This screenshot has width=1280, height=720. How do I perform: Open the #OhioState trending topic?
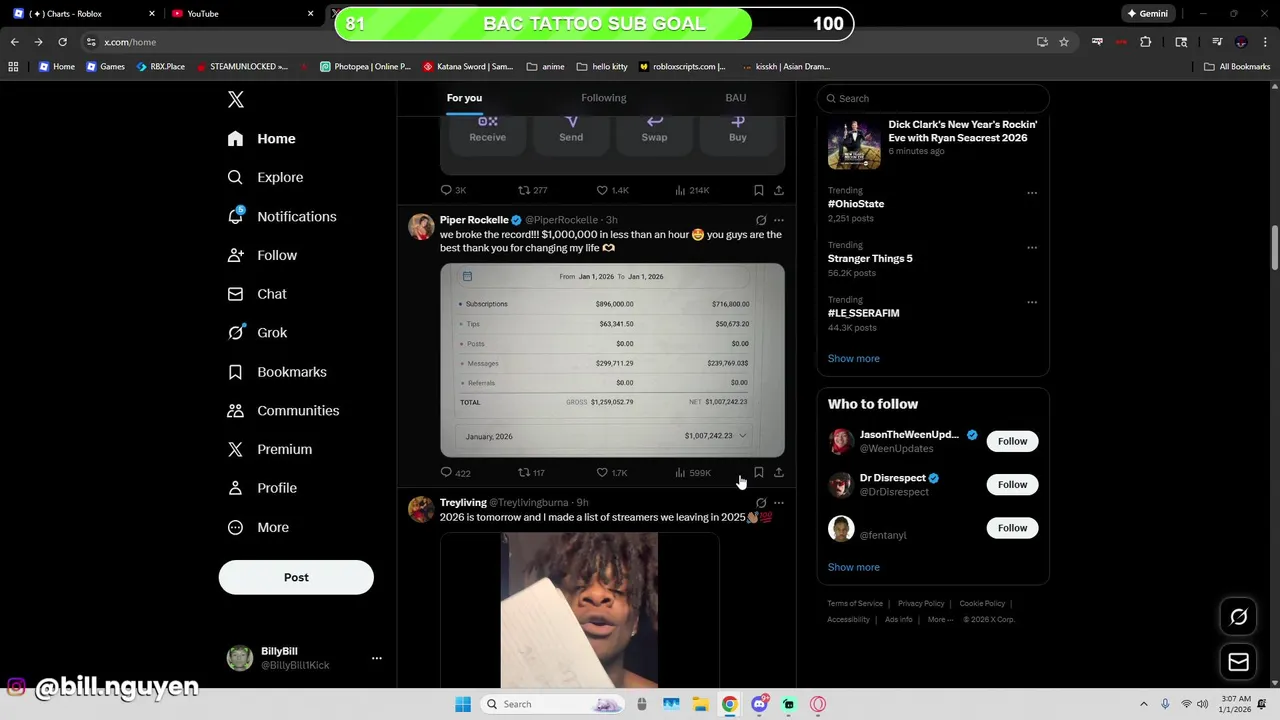[x=856, y=204]
